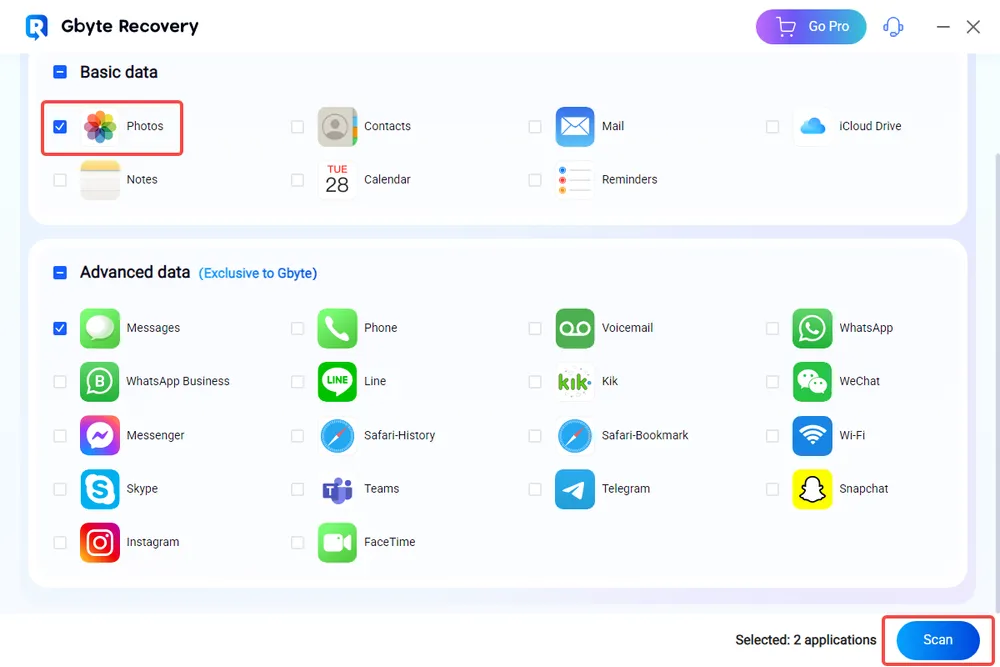1000x667 pixels.
Task: Check the iCloud Drive checkbox
Action: click(x=772, y=126)
